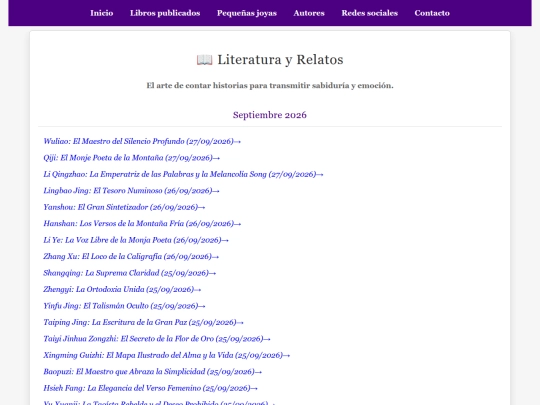Open Pequeñas joyas in the navigation bar
This screenshot has height=405, width=540.
247,13
